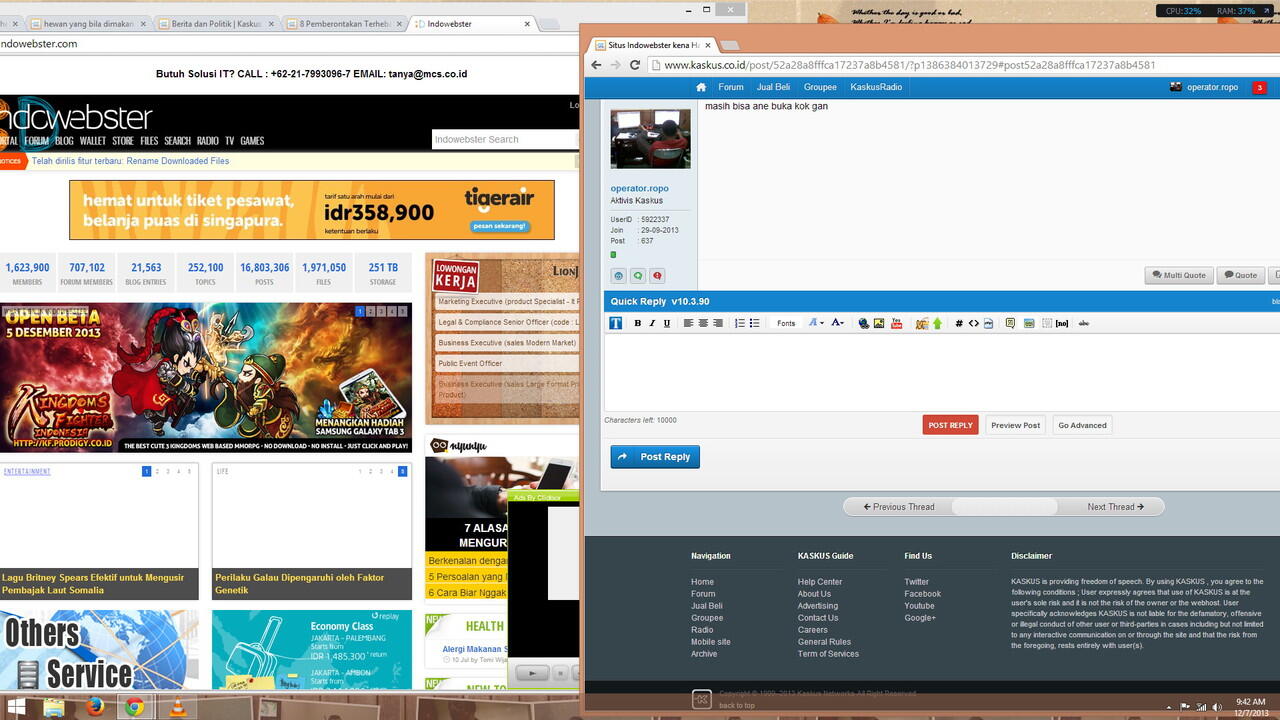This screenshot has height=720, width=1280.
Task: Switch to Indowebster tab in left browser
Action: [470, 23]
